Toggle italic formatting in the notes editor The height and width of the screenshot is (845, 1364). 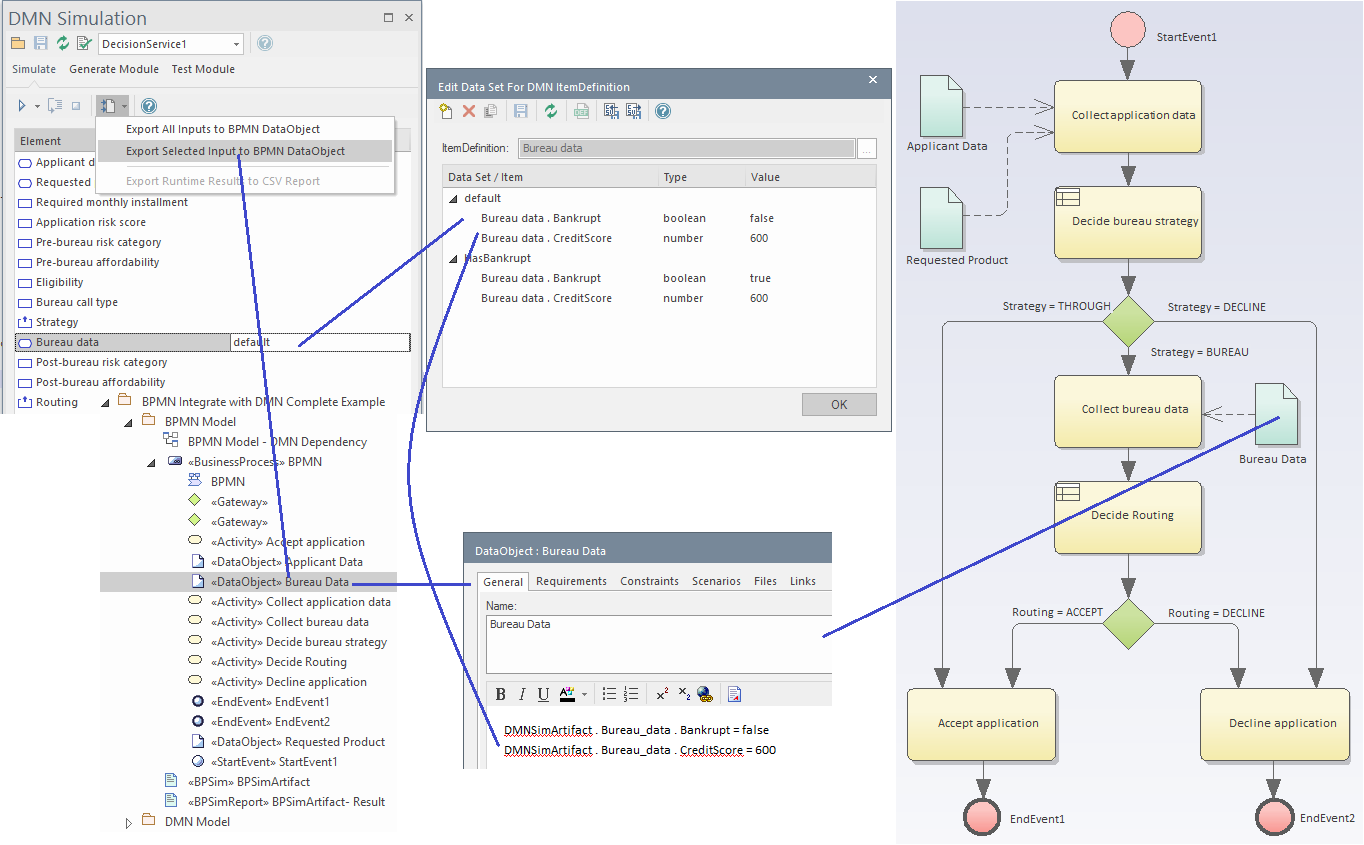click(x=521, y=694)
